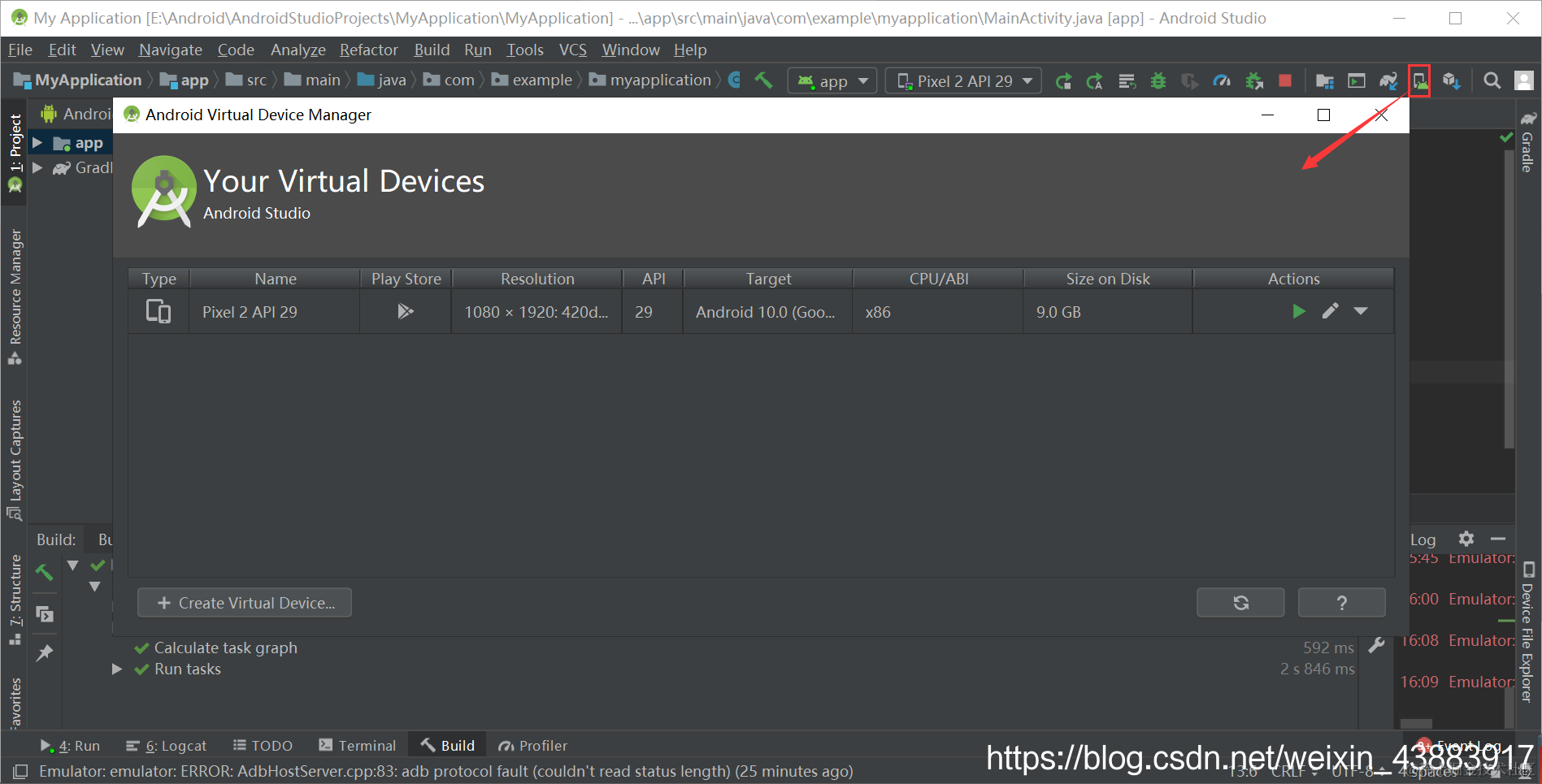This screenshot has height=784, width=1542.
Task: Click the pin tab icon in Build panel
Action: (x=45, y=652)
